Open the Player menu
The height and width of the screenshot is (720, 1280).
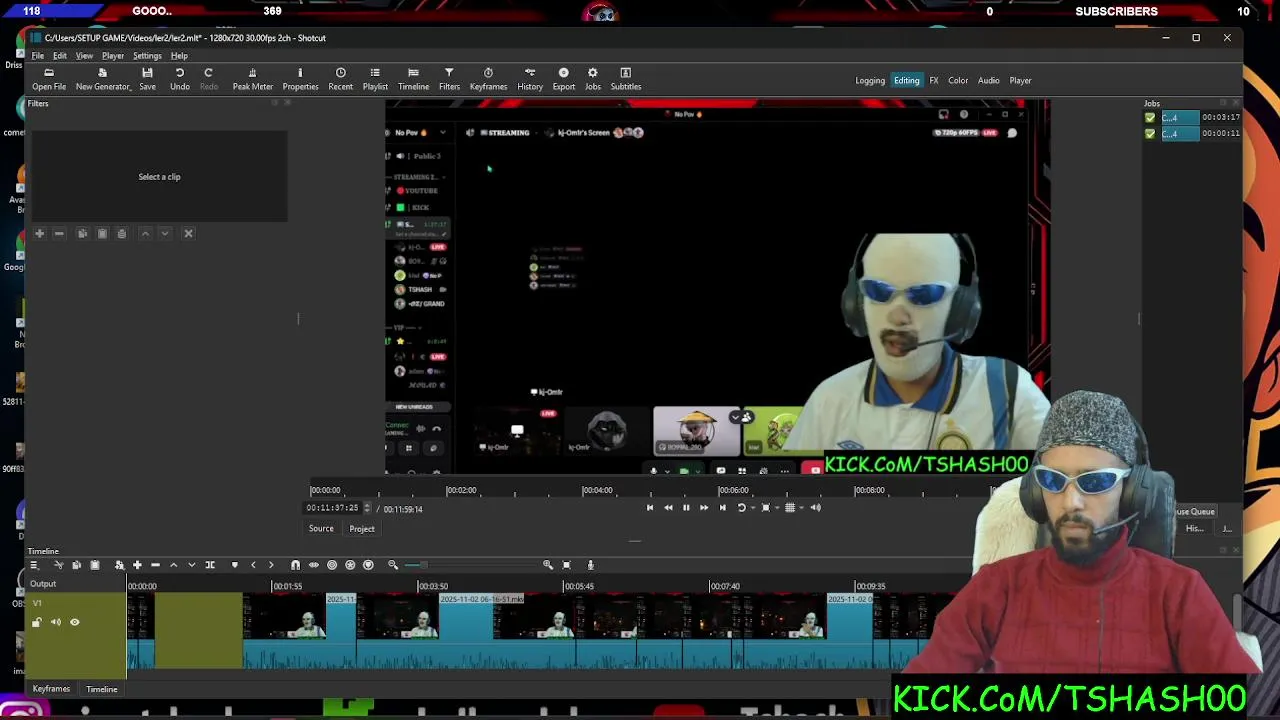tap(113, 56)
